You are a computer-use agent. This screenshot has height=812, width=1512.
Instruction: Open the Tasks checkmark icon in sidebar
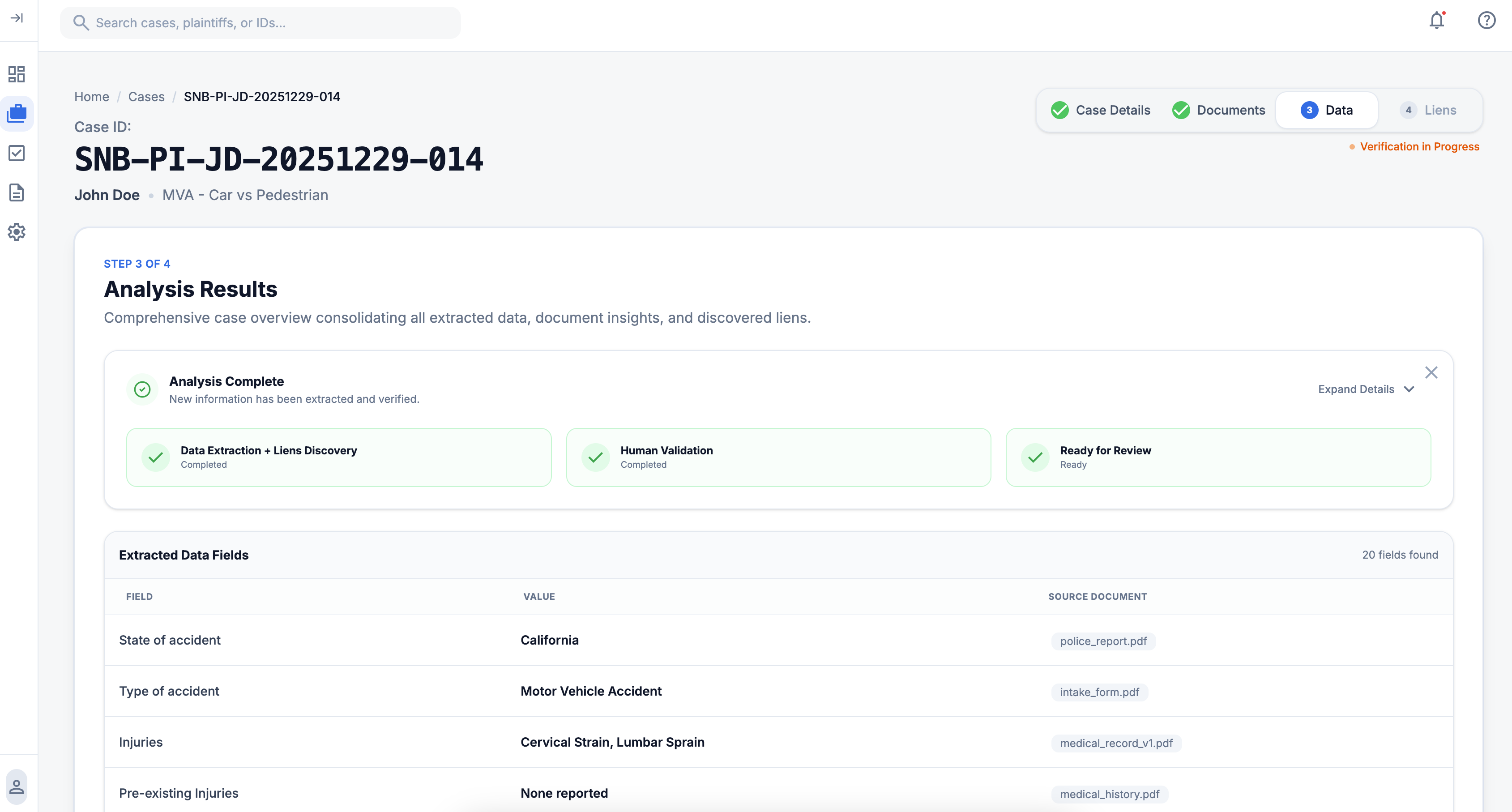pyautogui.click(x=17, y=153)
